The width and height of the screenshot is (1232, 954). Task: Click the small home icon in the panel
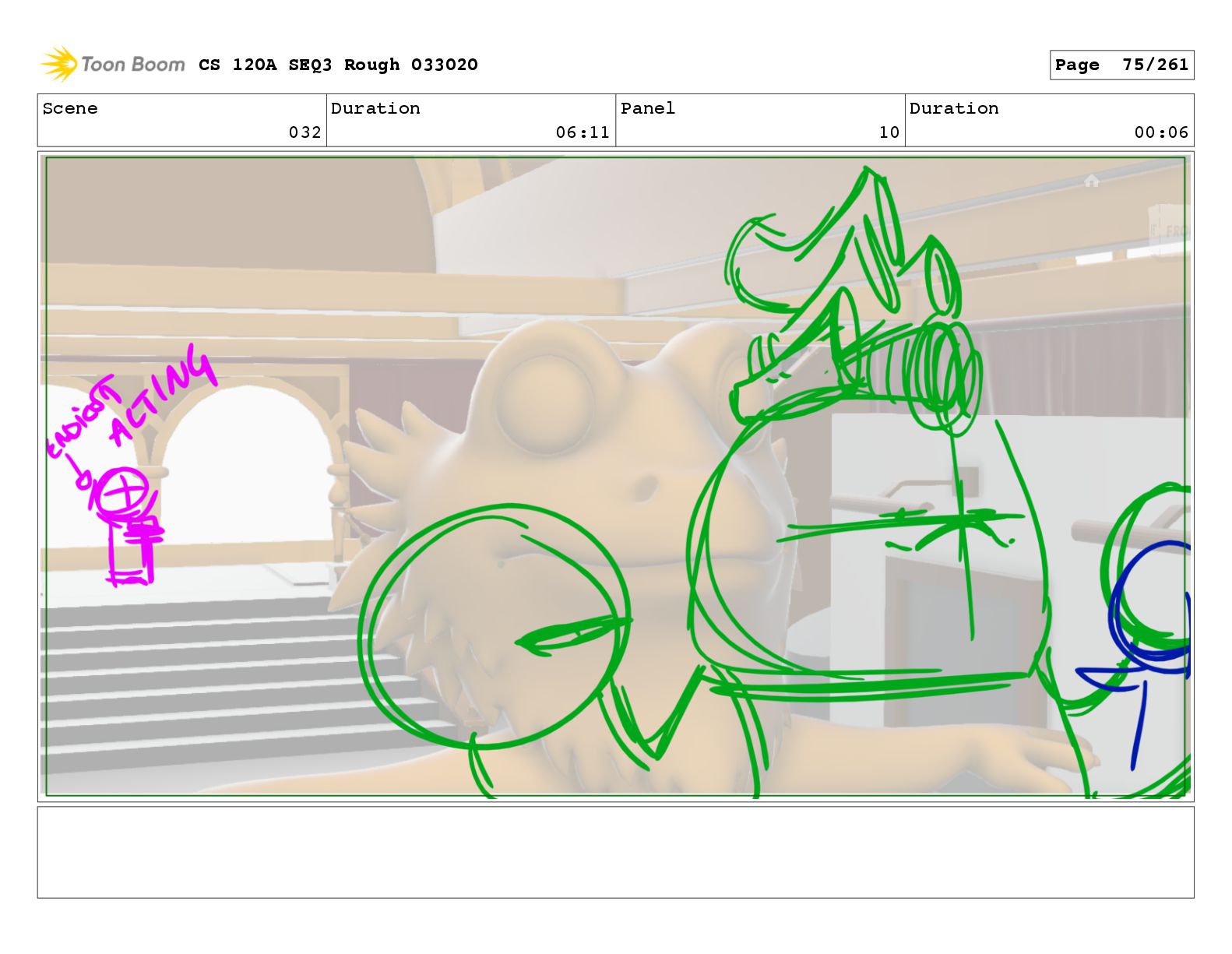click(x=1092, y=181)
